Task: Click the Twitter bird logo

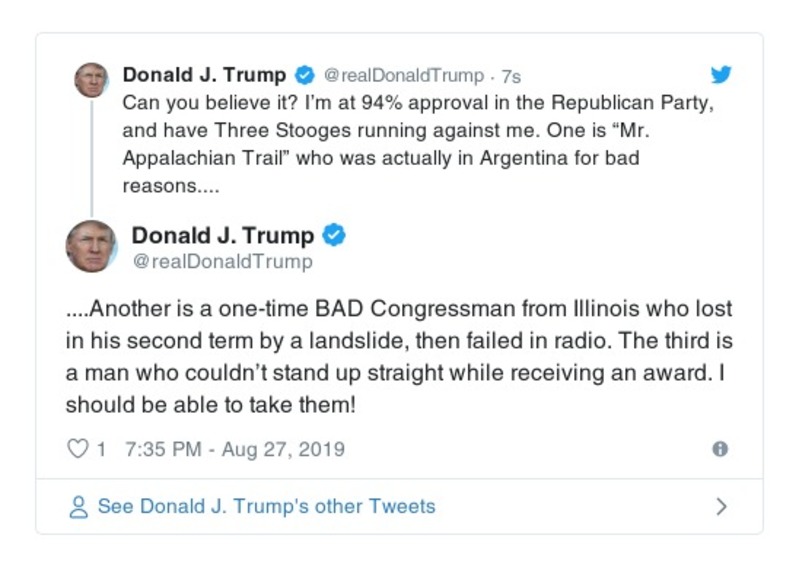Action: (x=720, y=75)
